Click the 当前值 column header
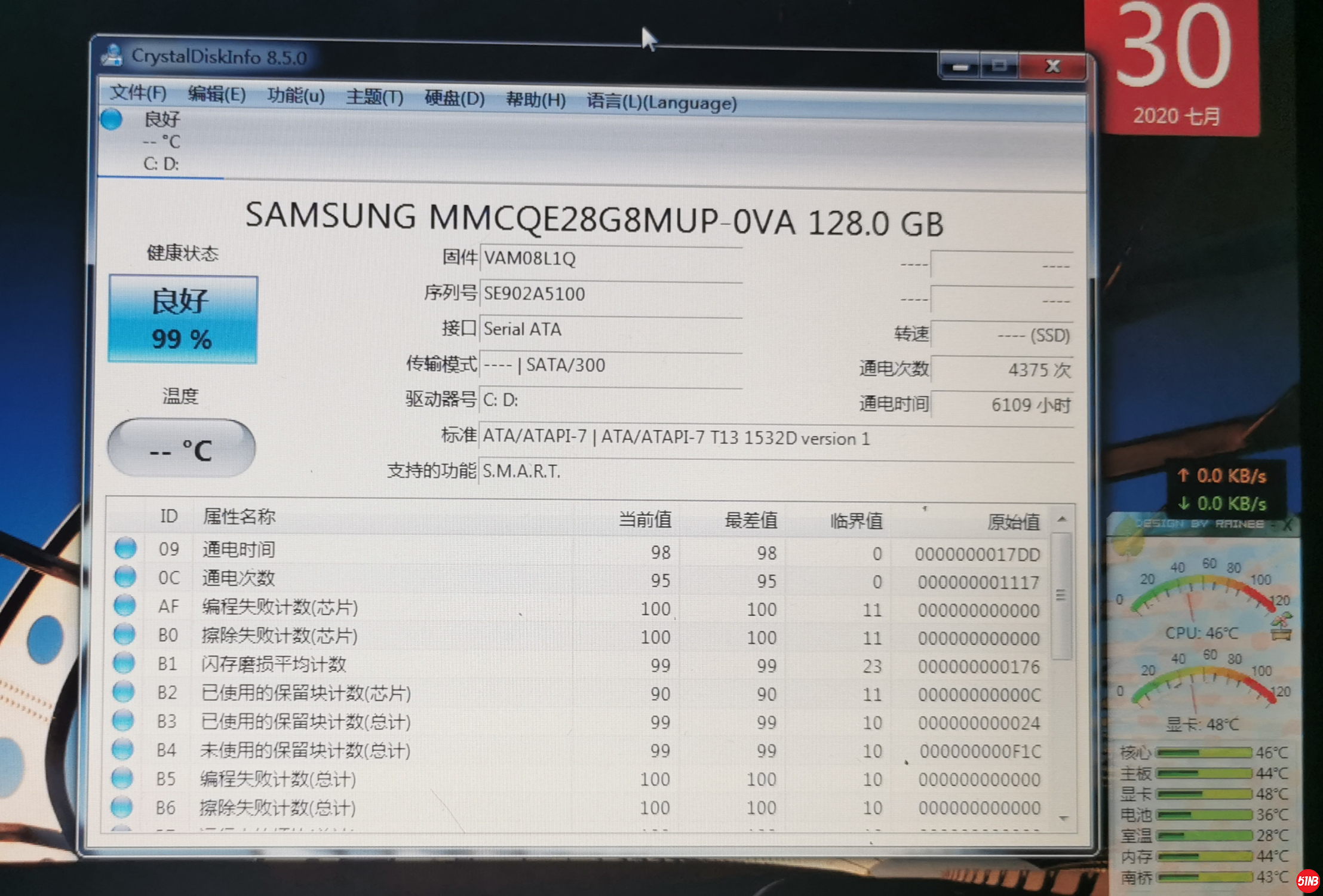1323x896 pixels. [644, 520]
